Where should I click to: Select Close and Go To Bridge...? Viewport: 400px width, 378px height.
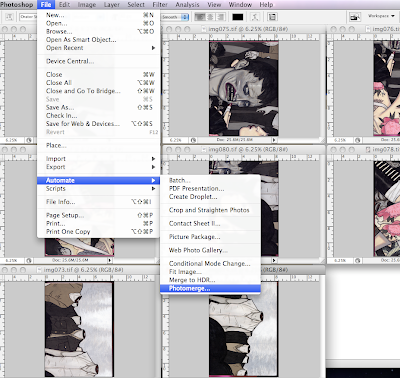pos(98,91)
